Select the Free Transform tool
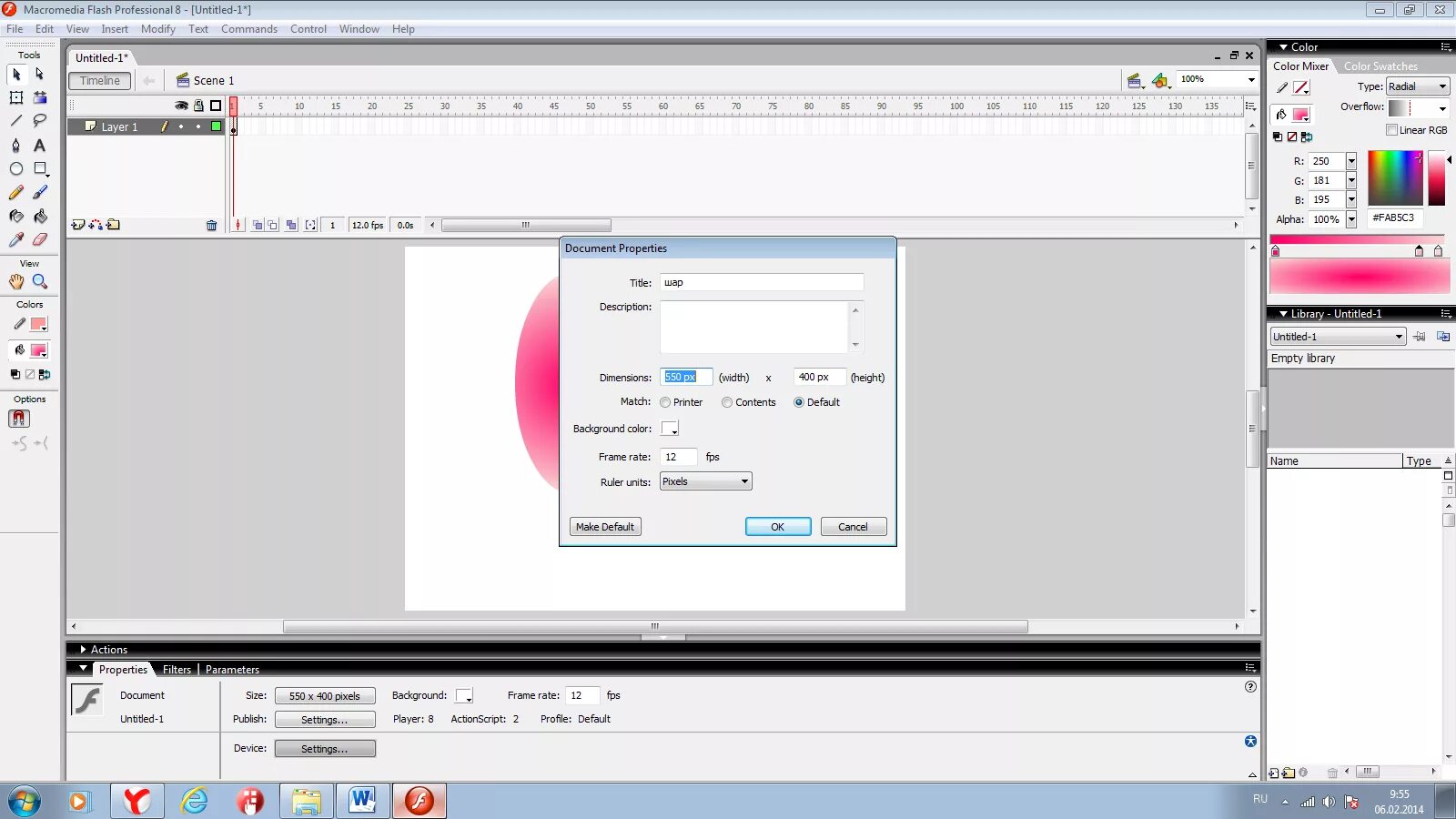 (x=16, y=97)
